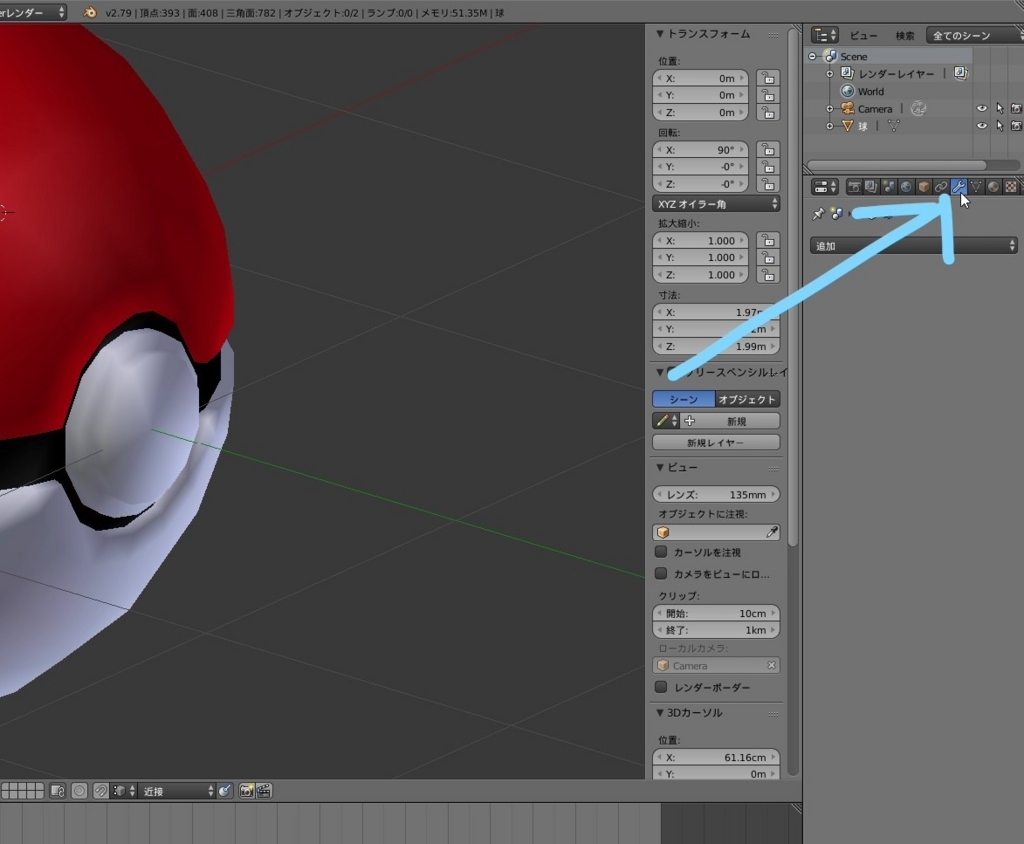Toggle the snap magnet icon in viewport header
The height and width of the screenshot is (844, 1024).
click(101, 791)
